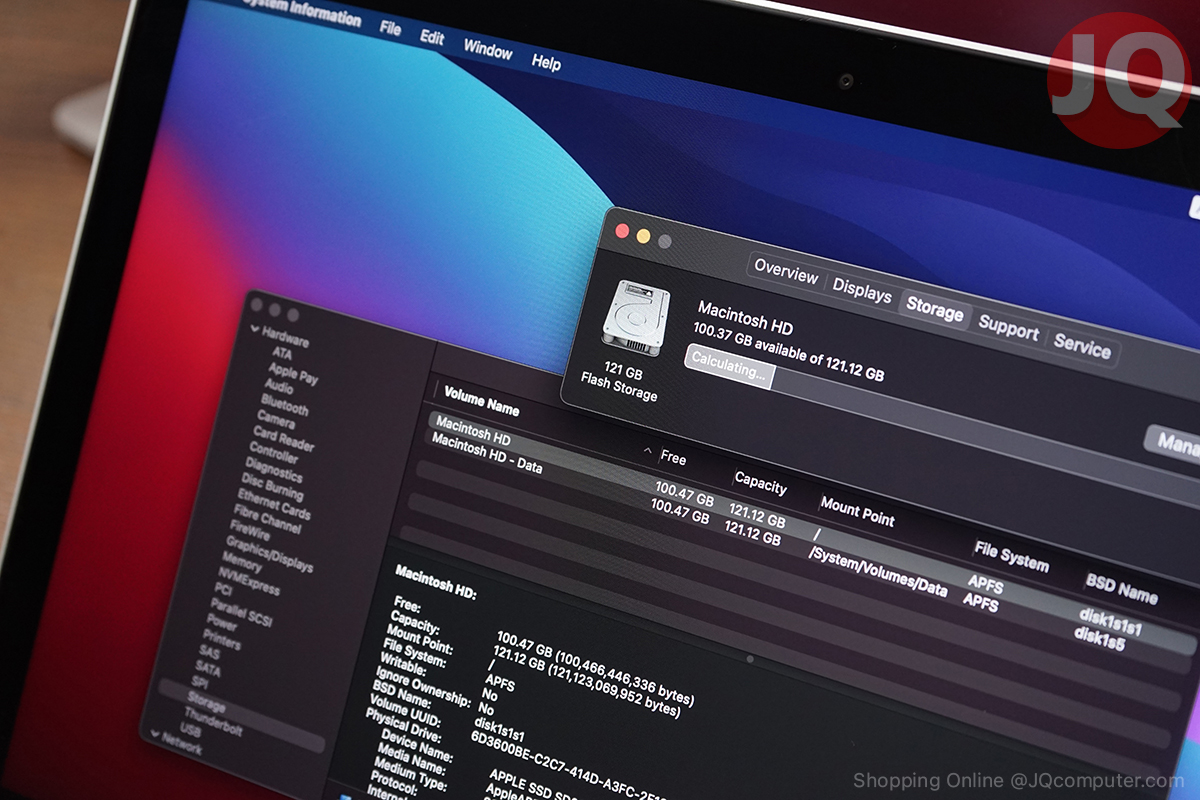Collapse the Network section in the sidebar

[x=155, y=735]
